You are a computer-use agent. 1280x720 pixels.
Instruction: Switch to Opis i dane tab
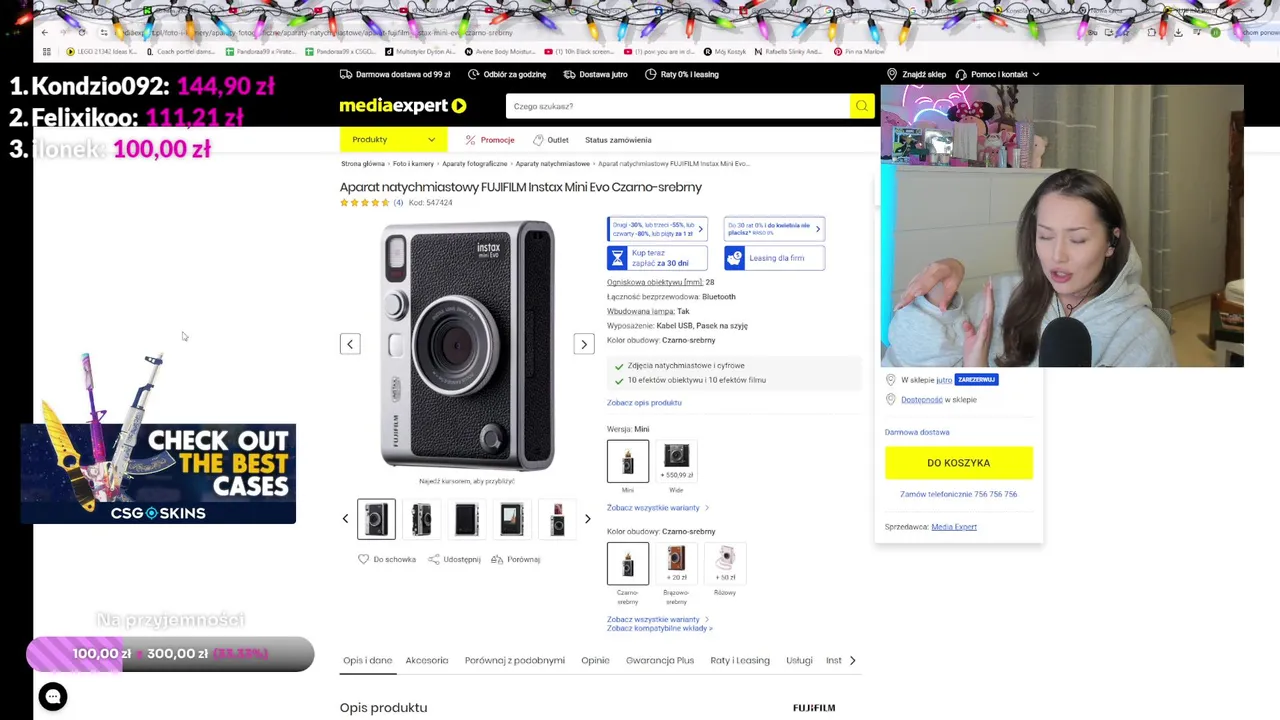[x=368, y=660]
